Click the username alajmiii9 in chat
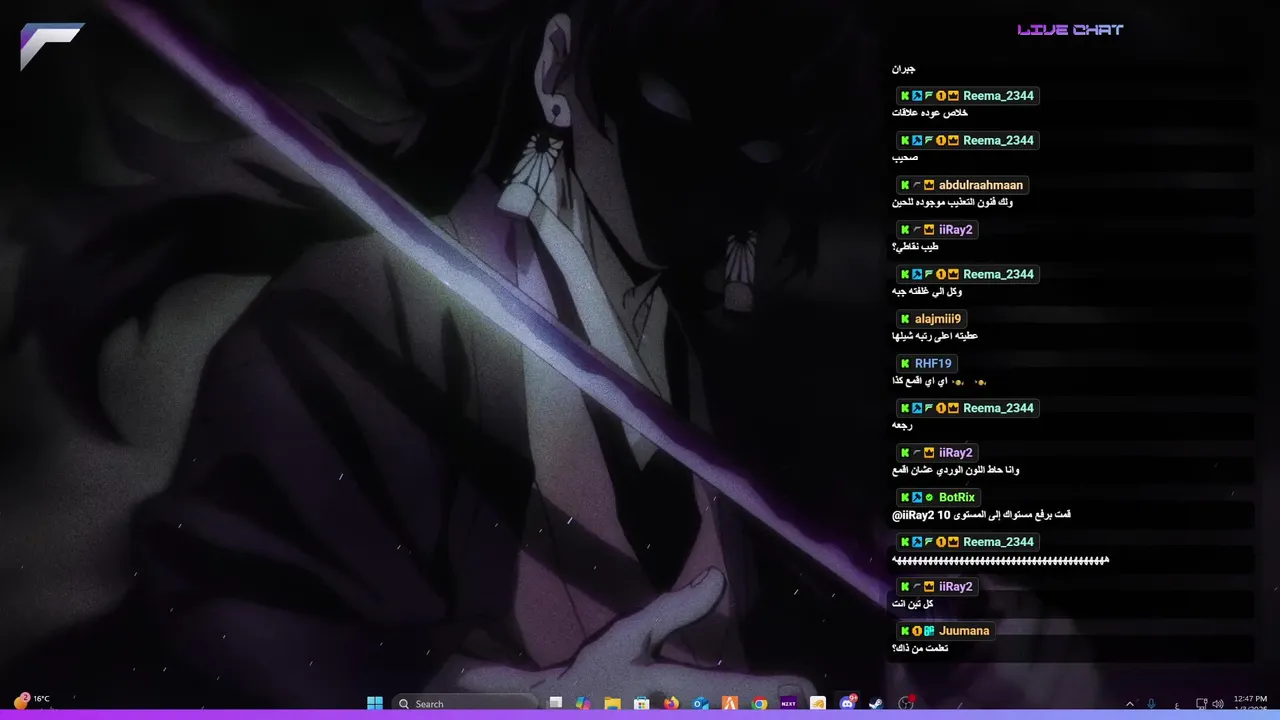This screenshot has width=1280, height=720. pyautogui.click(x=938, y=319)
